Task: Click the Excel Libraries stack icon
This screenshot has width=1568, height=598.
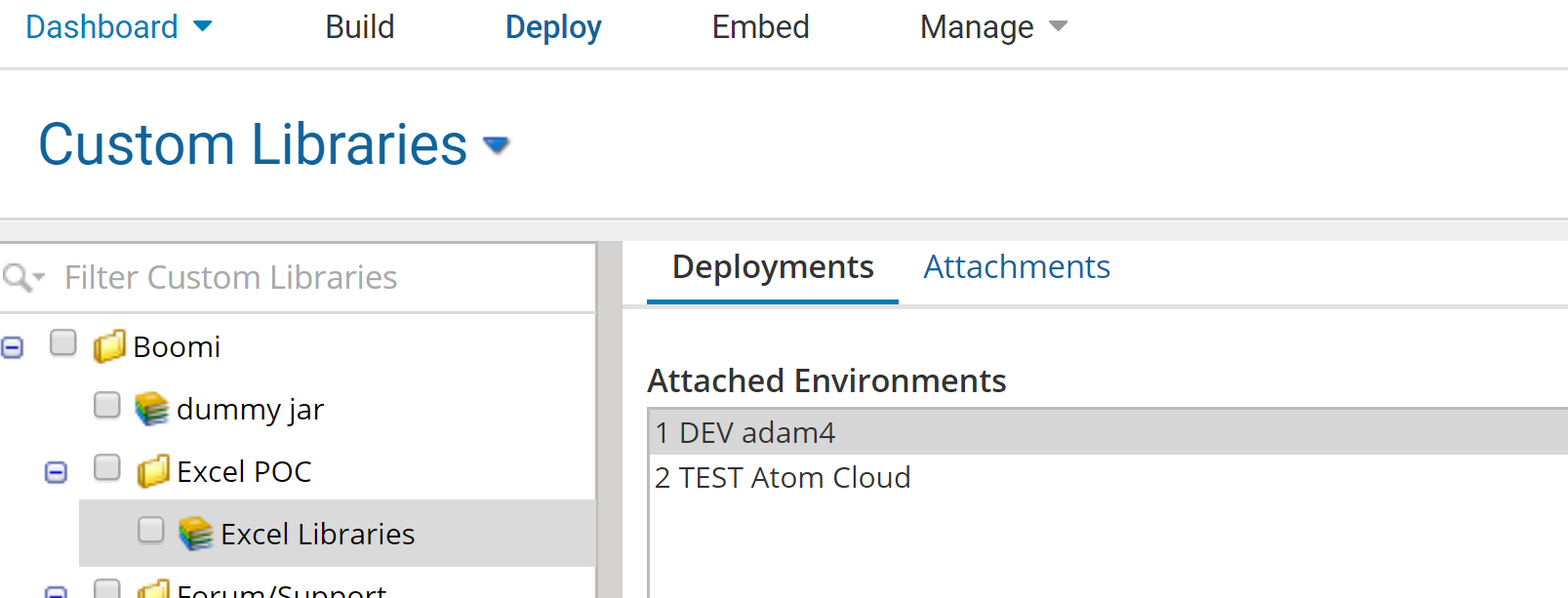Action: tap(195, 534)
